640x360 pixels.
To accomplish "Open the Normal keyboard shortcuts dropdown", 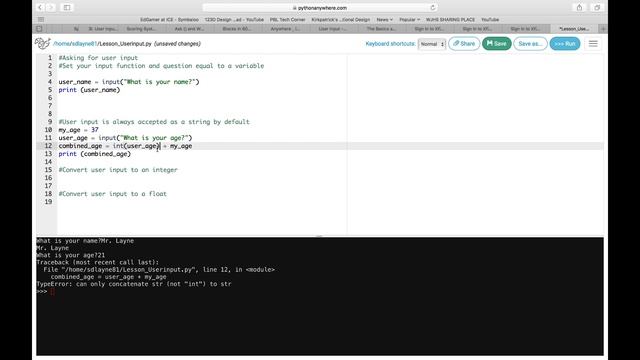I will tap(432, 44).
